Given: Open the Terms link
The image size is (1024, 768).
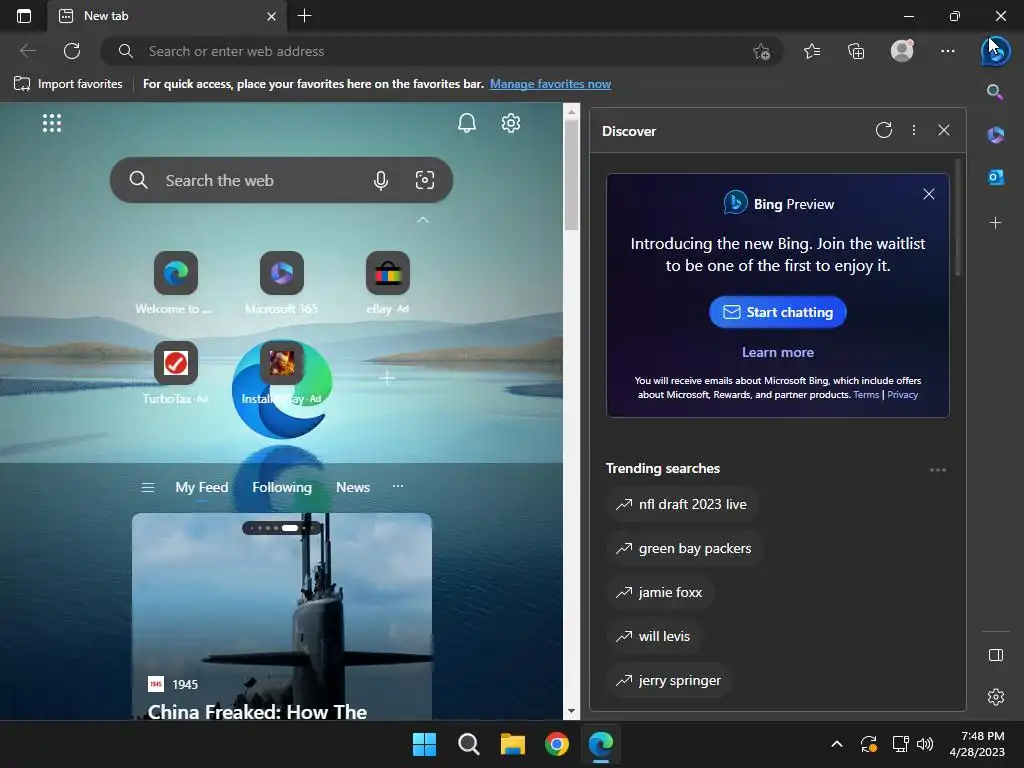Looking at the screenshot, I should click(866, 394).
